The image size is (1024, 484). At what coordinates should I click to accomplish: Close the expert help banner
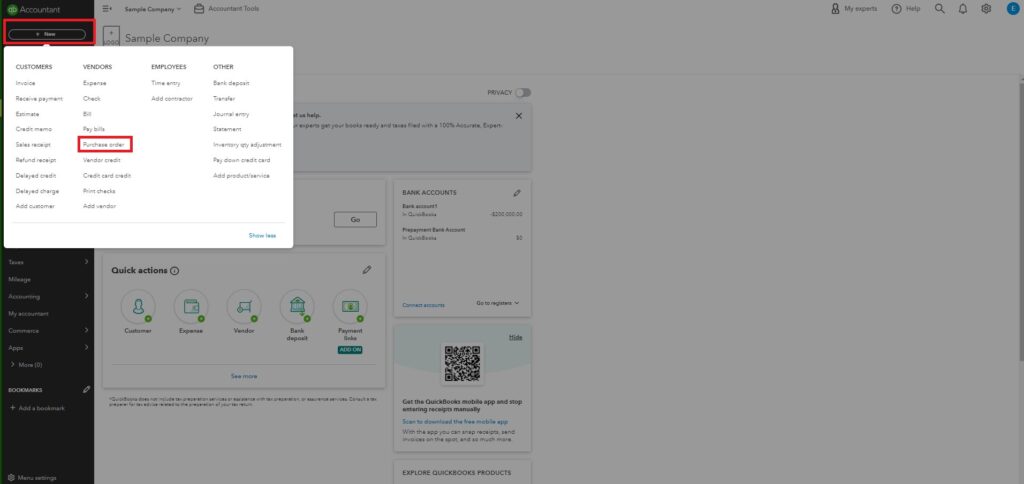pos(519,116)
